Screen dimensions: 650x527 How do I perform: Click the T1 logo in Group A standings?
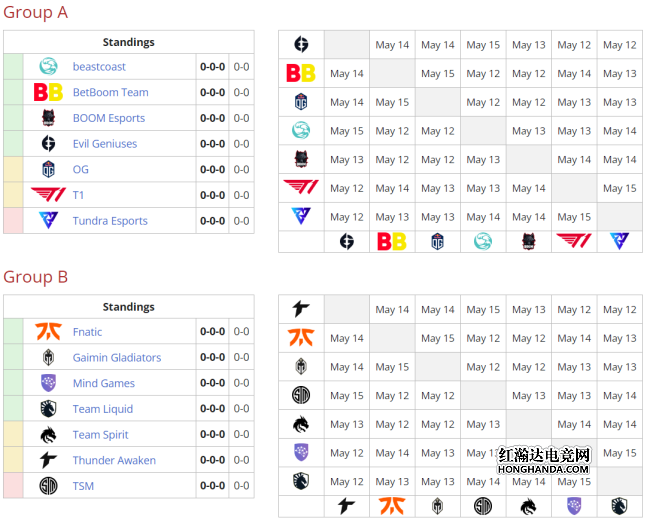coord(49,194)
